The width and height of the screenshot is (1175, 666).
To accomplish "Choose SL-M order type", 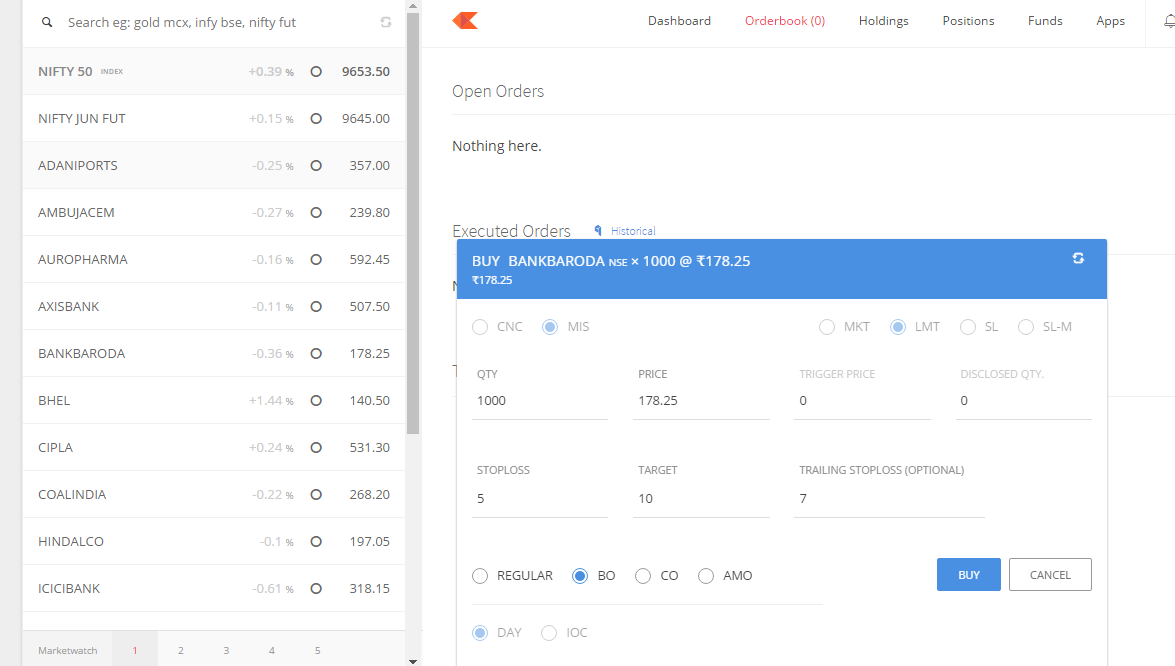I will tap(1026, 327).
